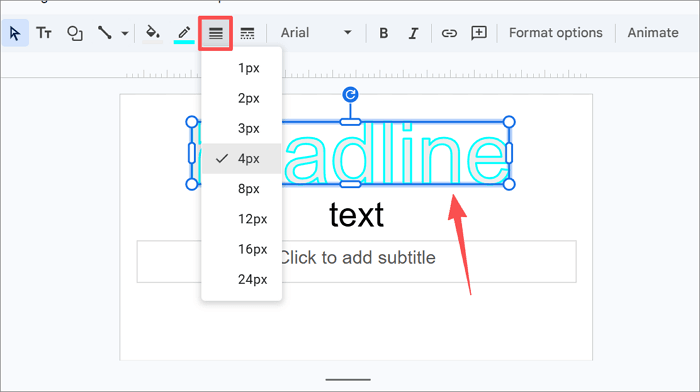Open the Arial font dropdown

point(316,33)
